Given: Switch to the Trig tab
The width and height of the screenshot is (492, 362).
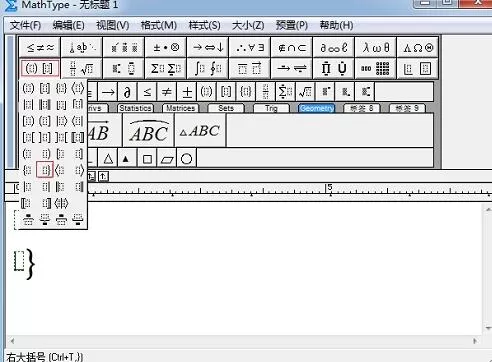Looking at the screenshot, I should [271, 108].
